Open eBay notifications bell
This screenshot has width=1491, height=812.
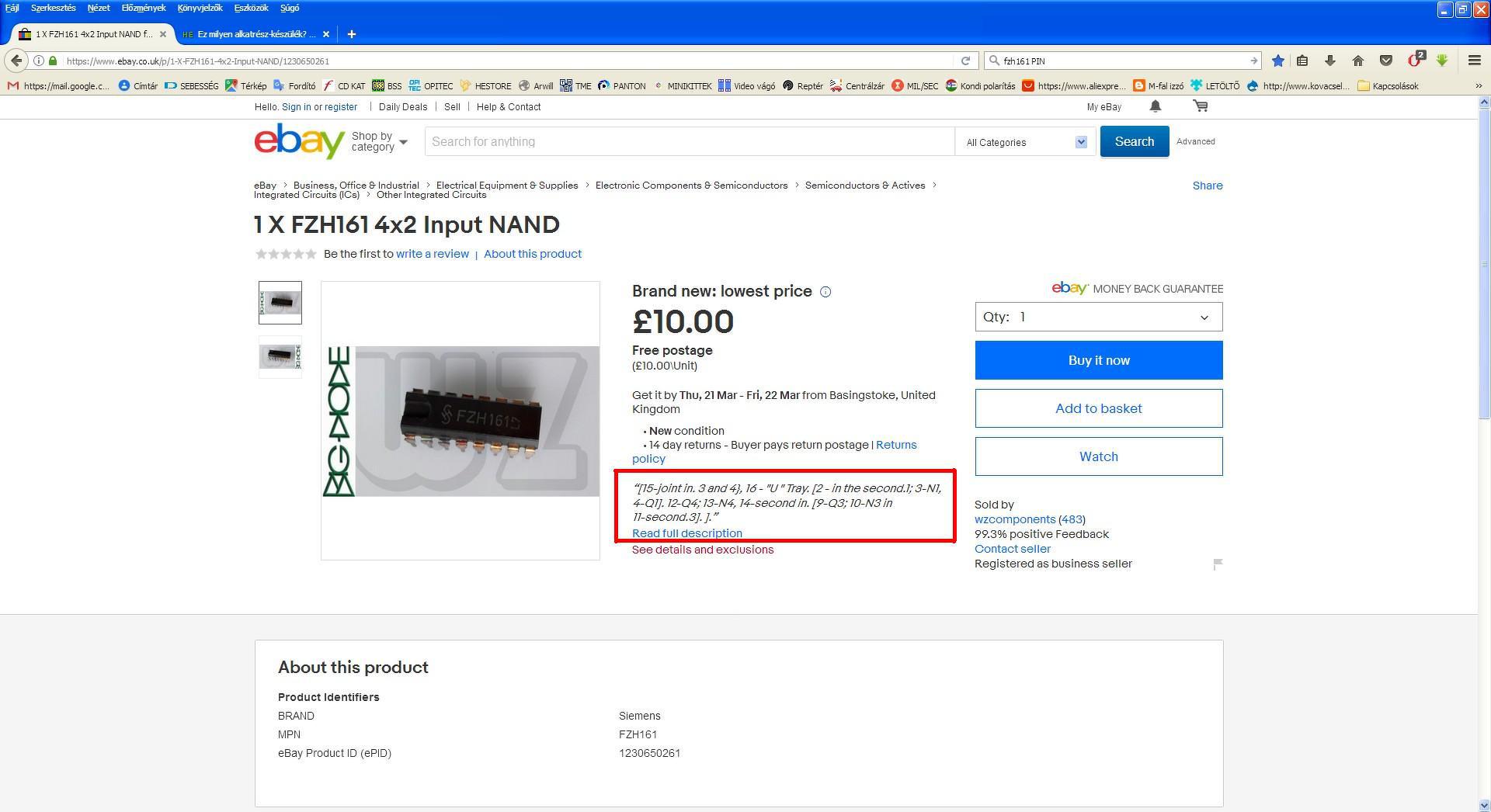1156,106
